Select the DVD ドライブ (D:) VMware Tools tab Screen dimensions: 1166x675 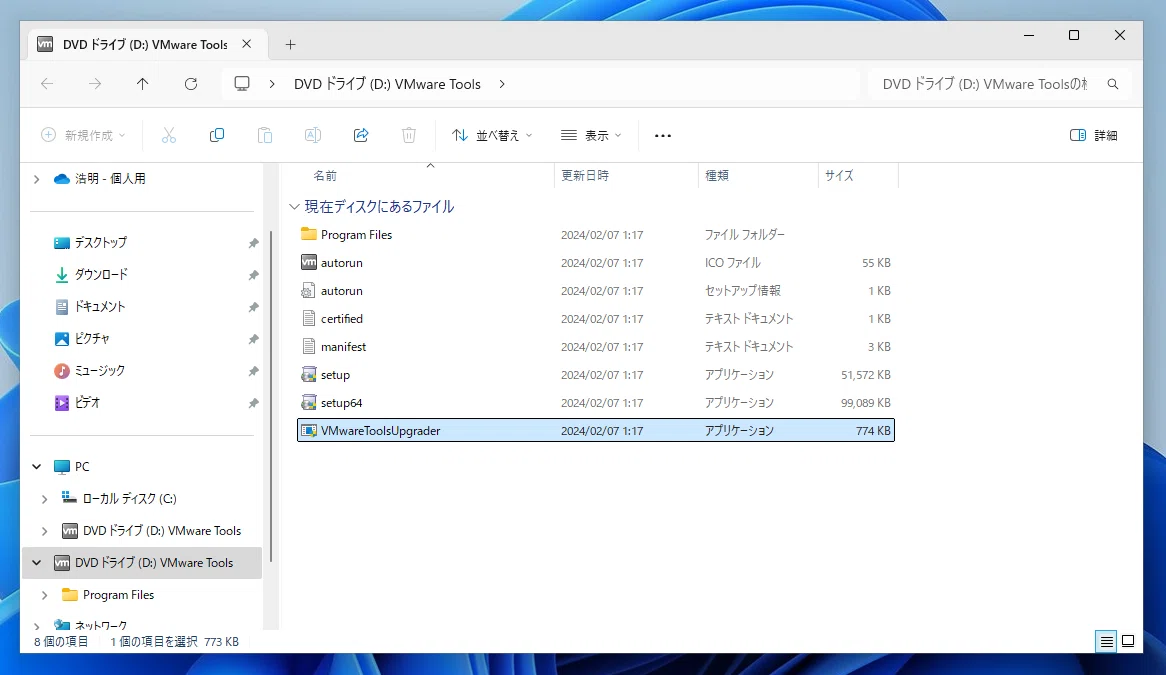[145, 45]
